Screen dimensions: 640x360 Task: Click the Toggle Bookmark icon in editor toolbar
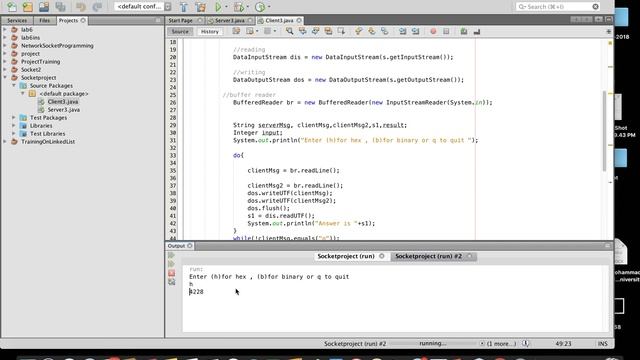(x=384, y=31)
